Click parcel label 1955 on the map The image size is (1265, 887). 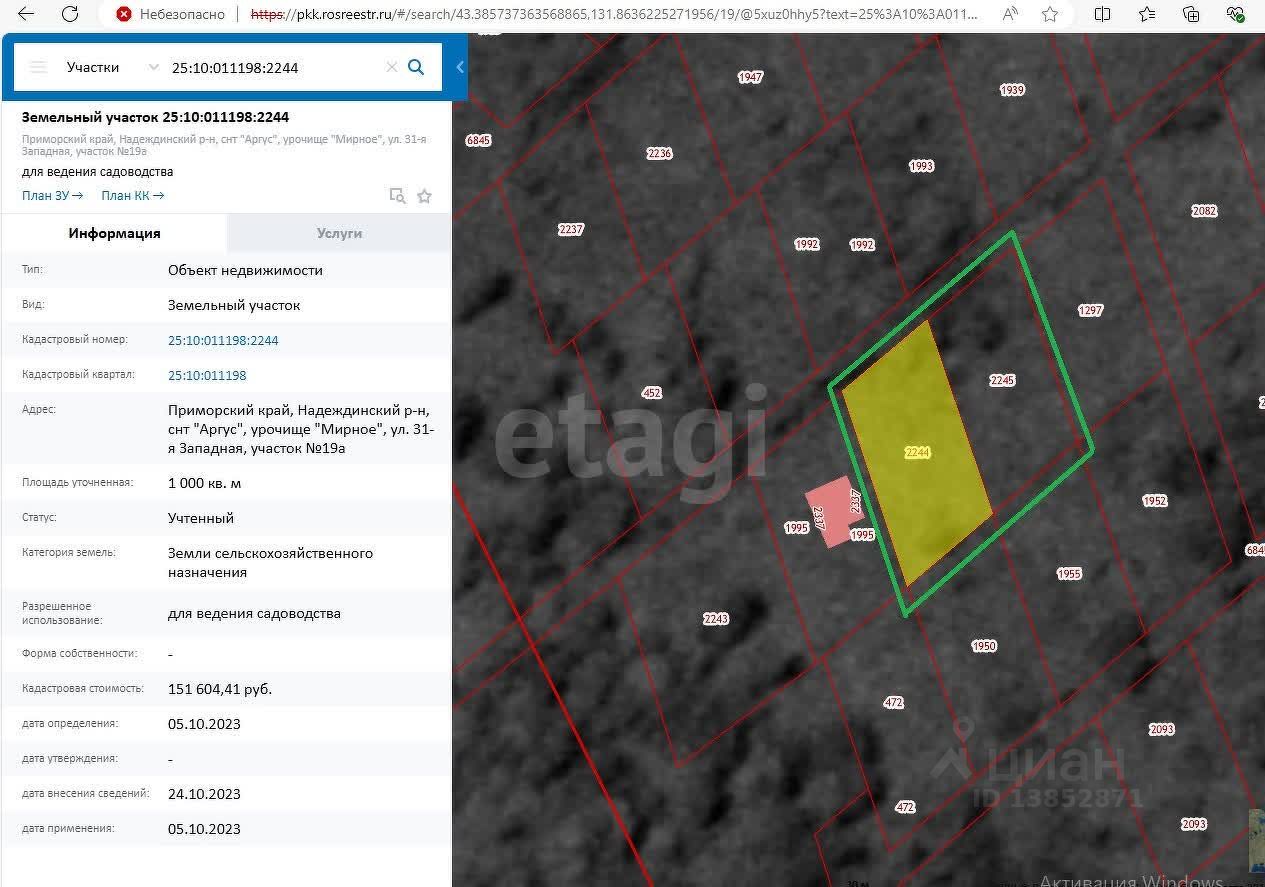(x=1069, y=574)
